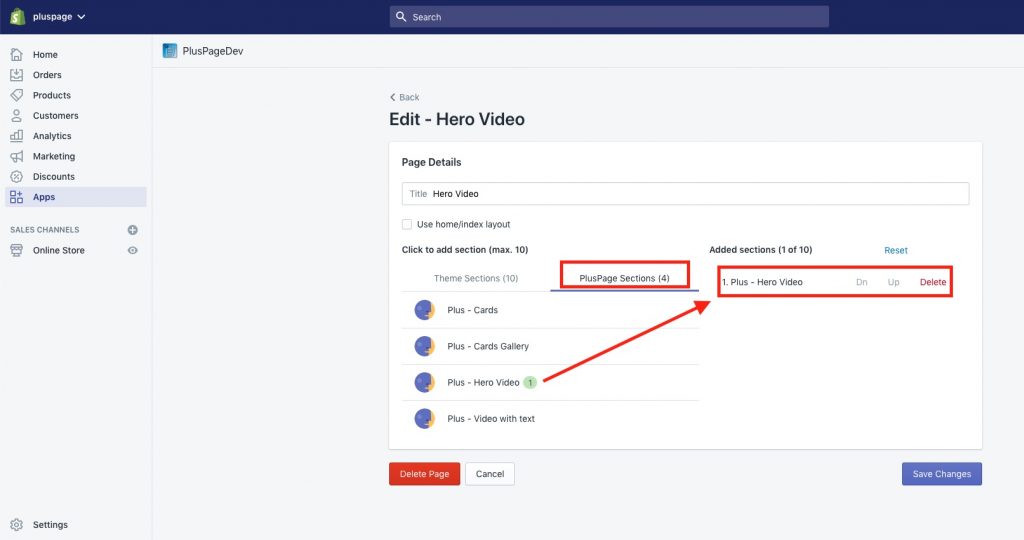1024x540 pixels.
Task: Click the red Delete Page button
Action: [424, 474]
